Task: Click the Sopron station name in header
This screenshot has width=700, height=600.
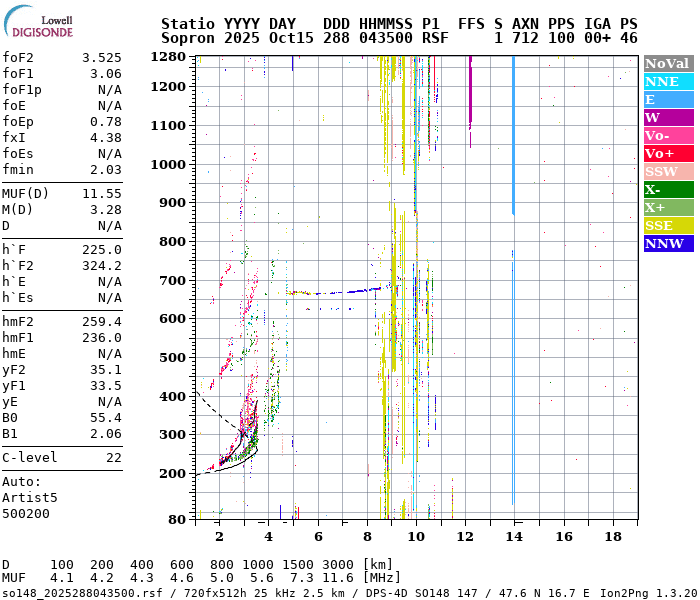Action: point(185,38)
